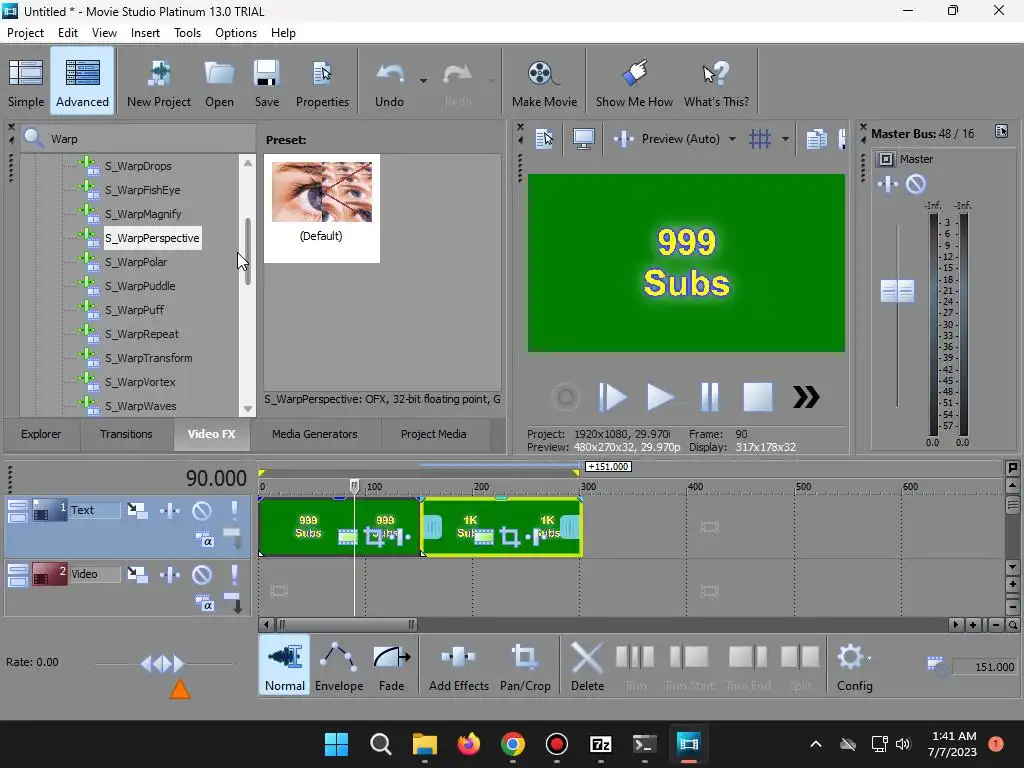Bypass motion blur on Text track
This screenshot has height=768, width=1024.
tap(137, 510)
